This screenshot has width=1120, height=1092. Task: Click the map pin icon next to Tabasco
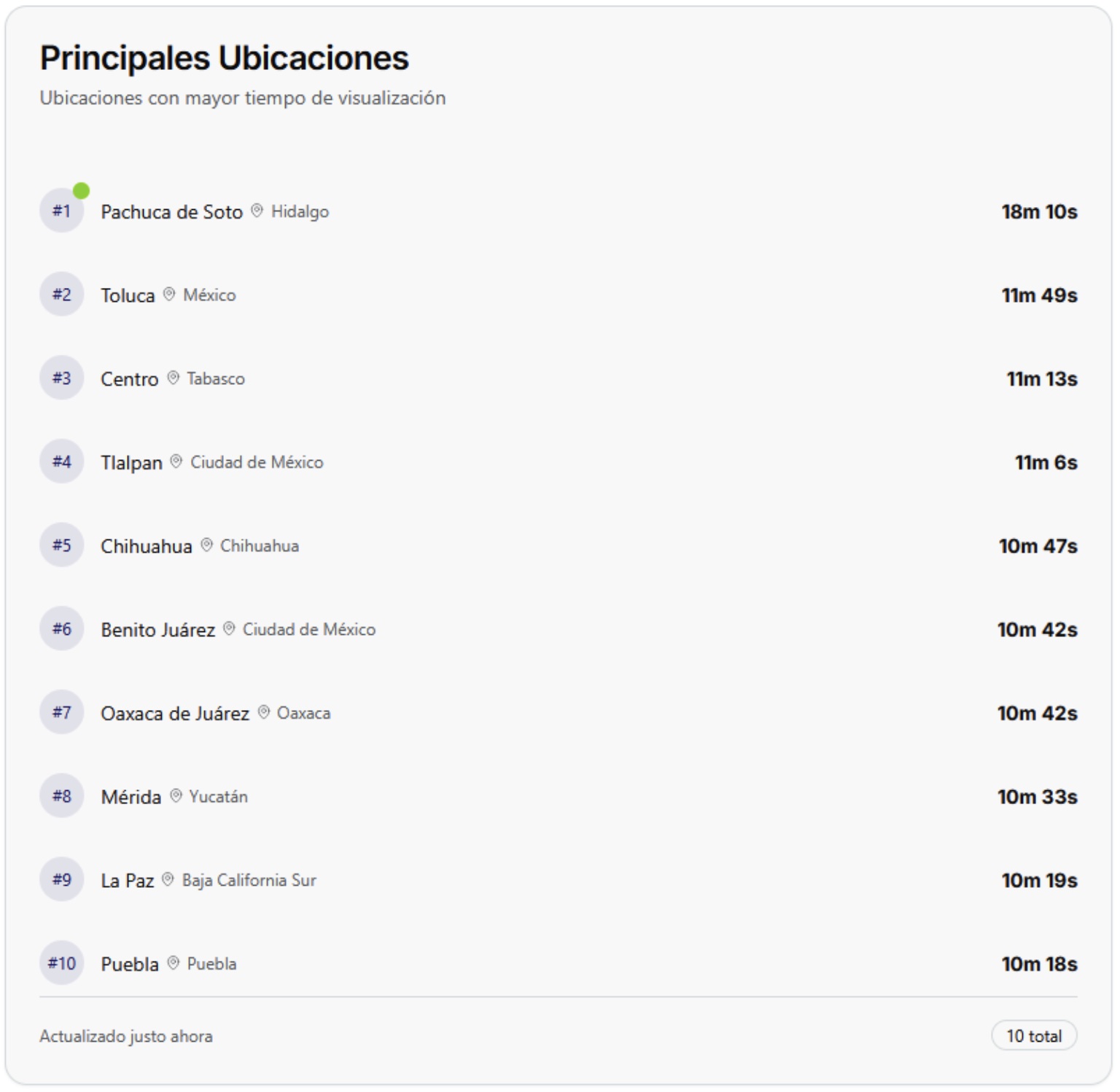click(173, 378)
